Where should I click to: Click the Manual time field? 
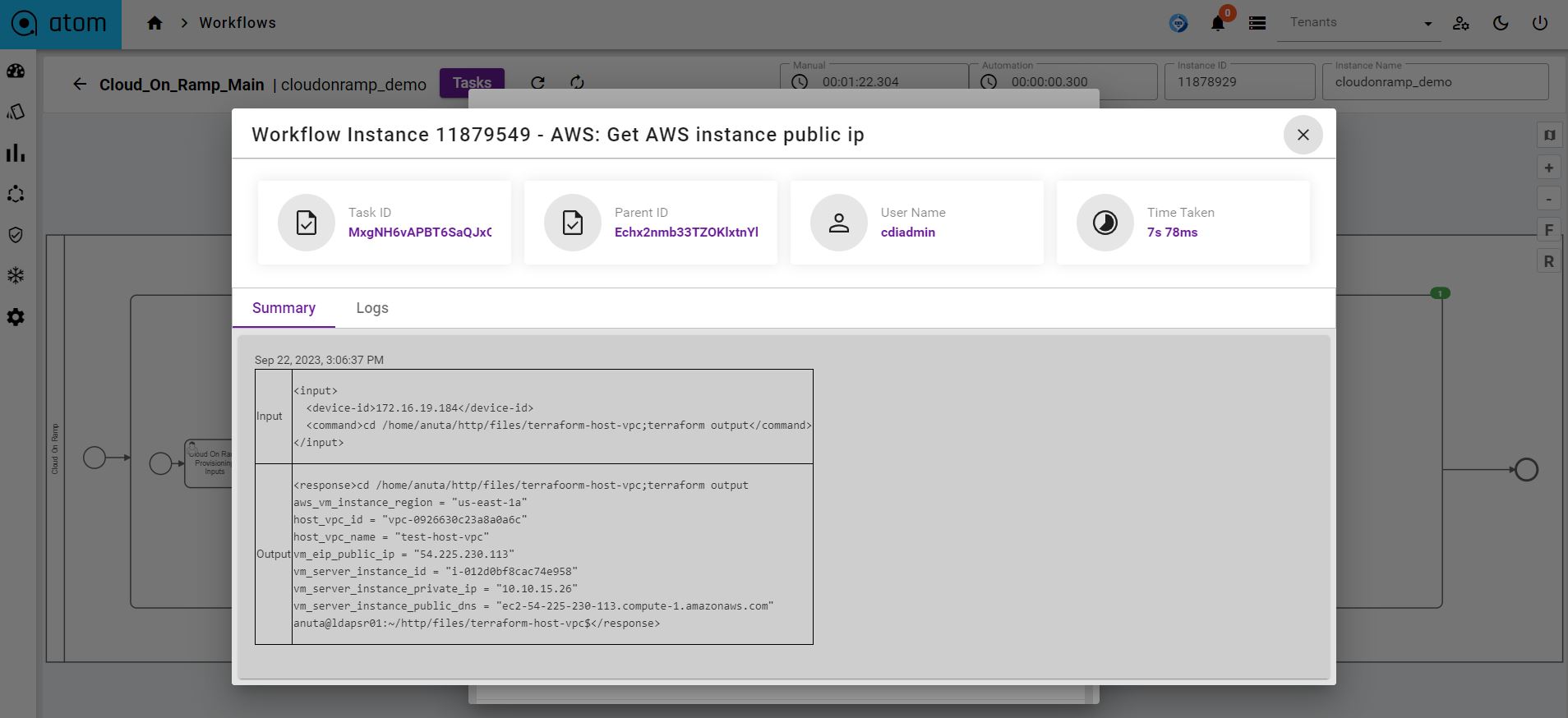[x=874, y=81]
